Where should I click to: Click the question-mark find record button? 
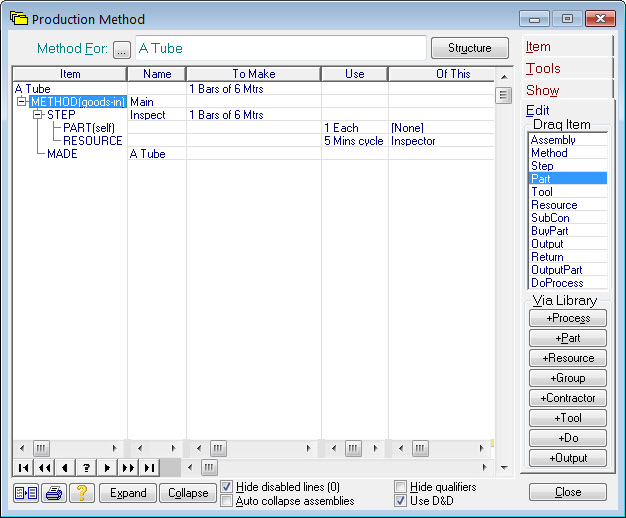pyautogui.click(x=86, y=468)
